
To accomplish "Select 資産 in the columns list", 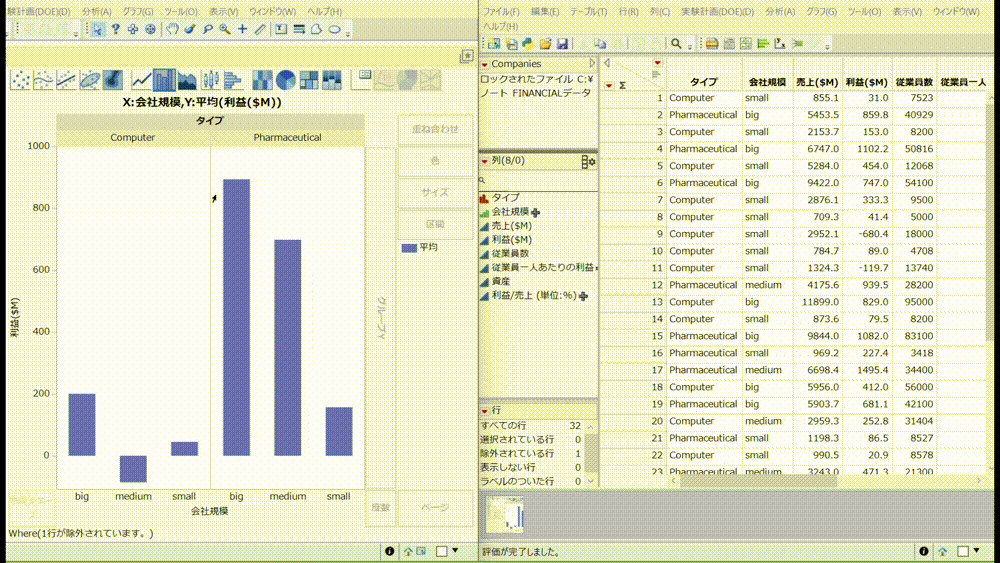I will pyautogui.click(x=501, y=281).
